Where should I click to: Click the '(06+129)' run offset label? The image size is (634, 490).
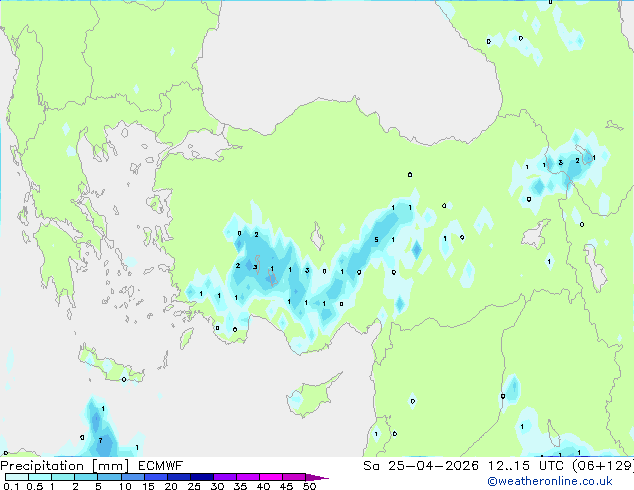(x=602, y=466)
